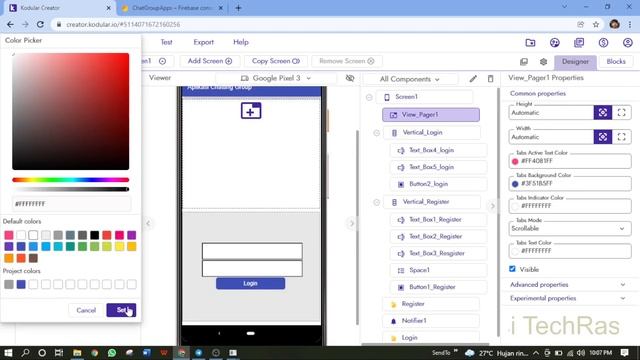
Task: Choose the blue project color swatch
Action: click(21, 284)
